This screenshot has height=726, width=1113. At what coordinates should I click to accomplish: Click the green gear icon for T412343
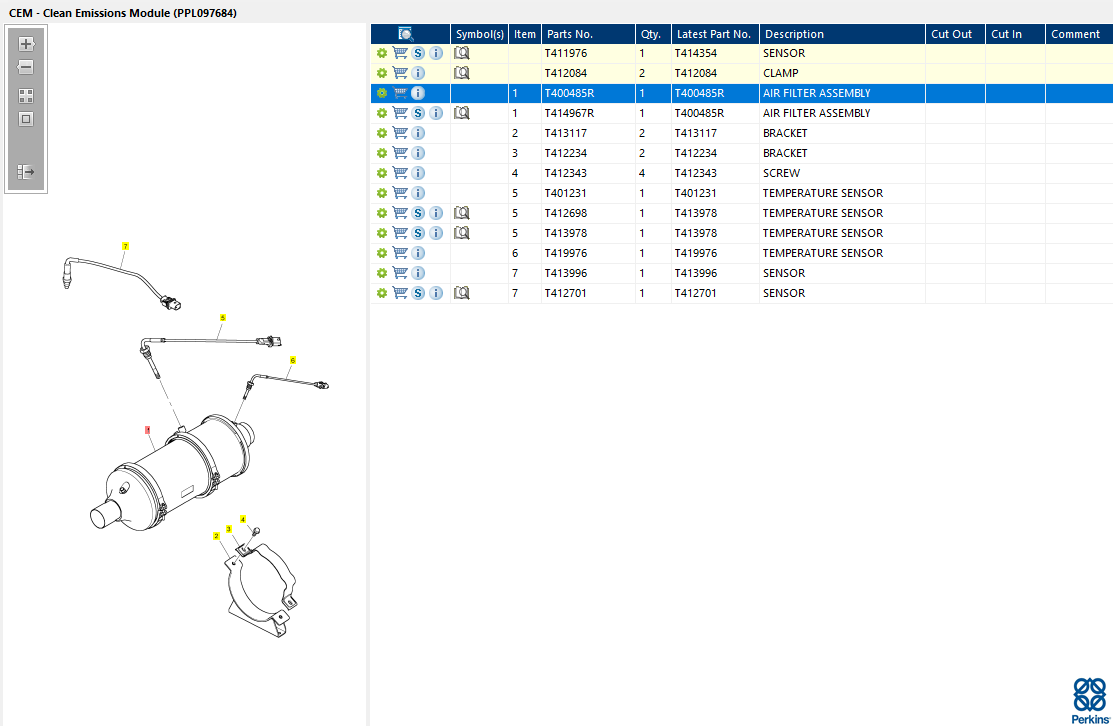click(381, 173)
